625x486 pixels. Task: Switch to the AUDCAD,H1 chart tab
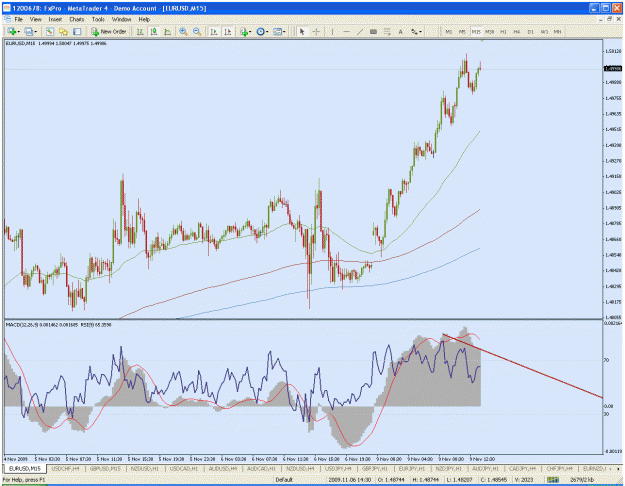[x=261, y=468]
